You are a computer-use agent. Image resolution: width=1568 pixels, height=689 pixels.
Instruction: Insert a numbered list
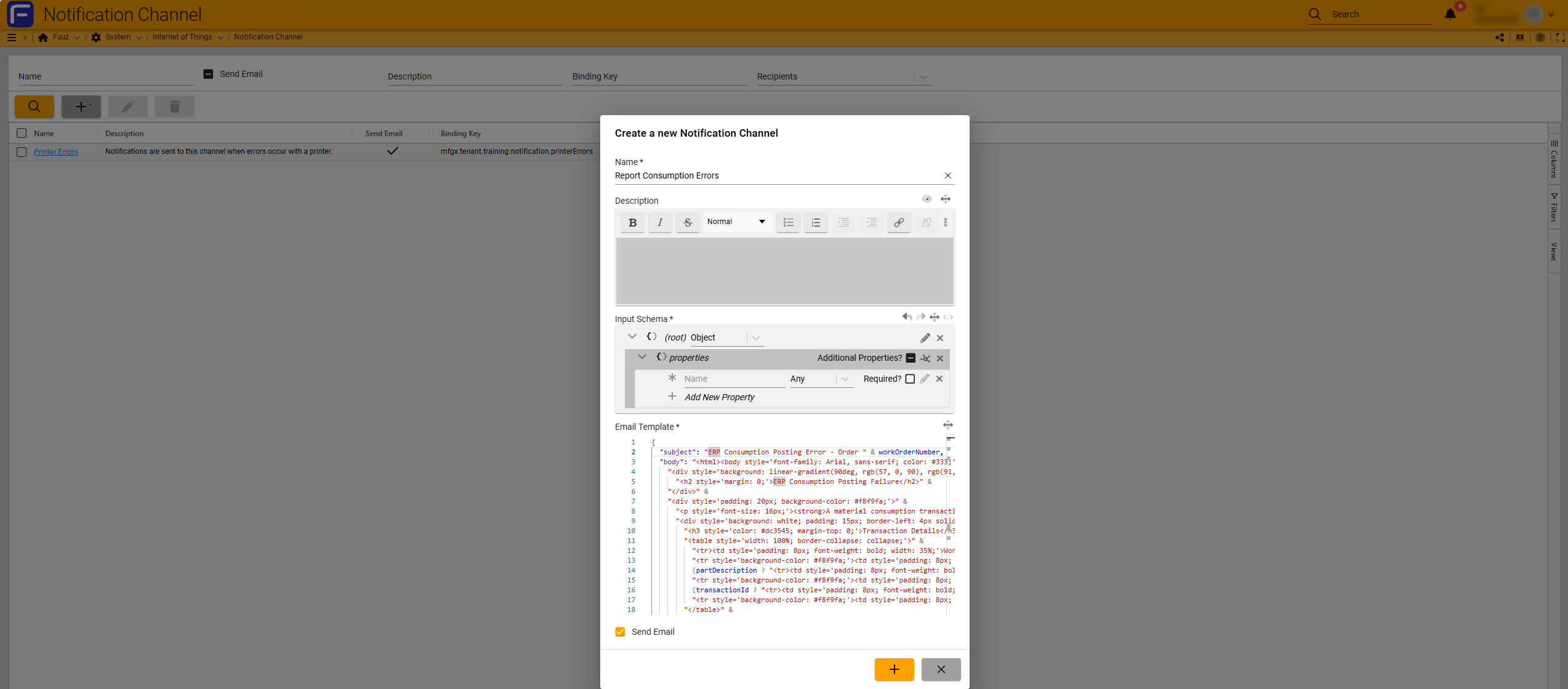[x=816, y=222]
